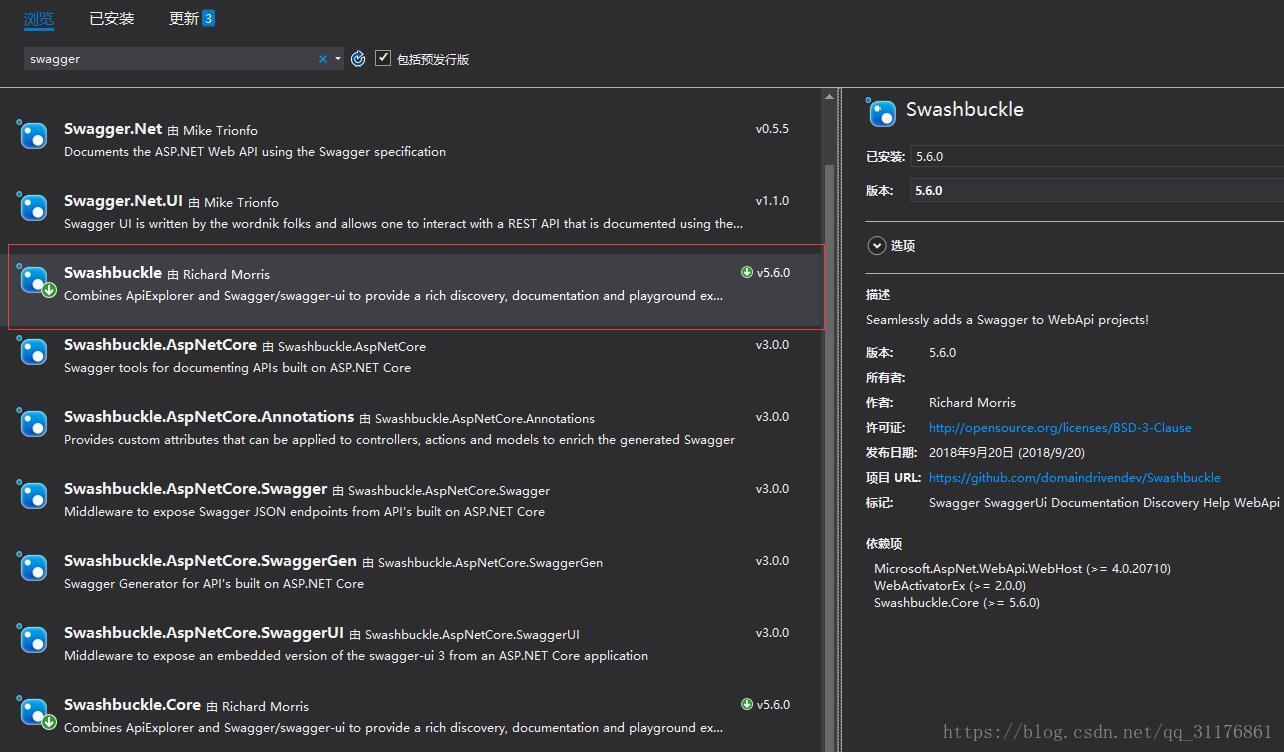Click the Microsoft.AspNet.WebApi.WebHost dependency

1022,569
